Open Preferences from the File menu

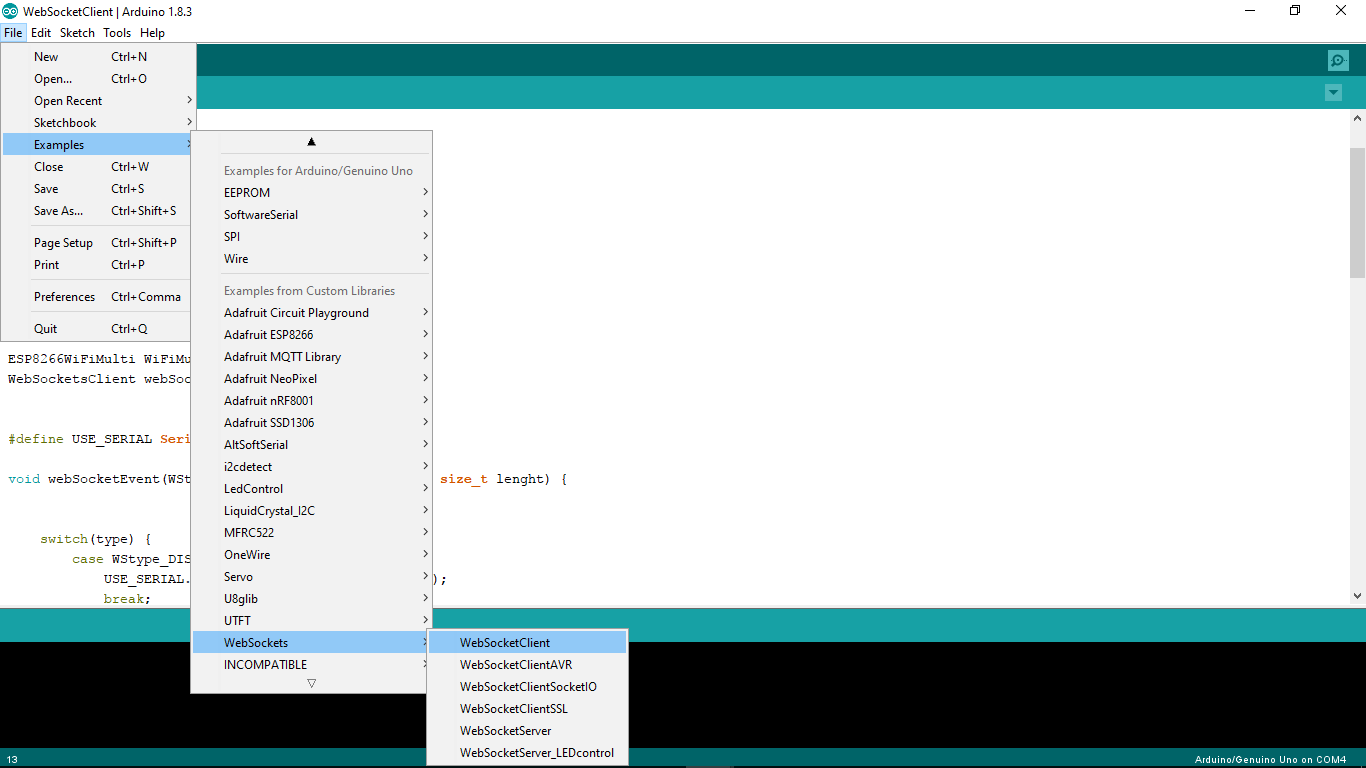64,296
